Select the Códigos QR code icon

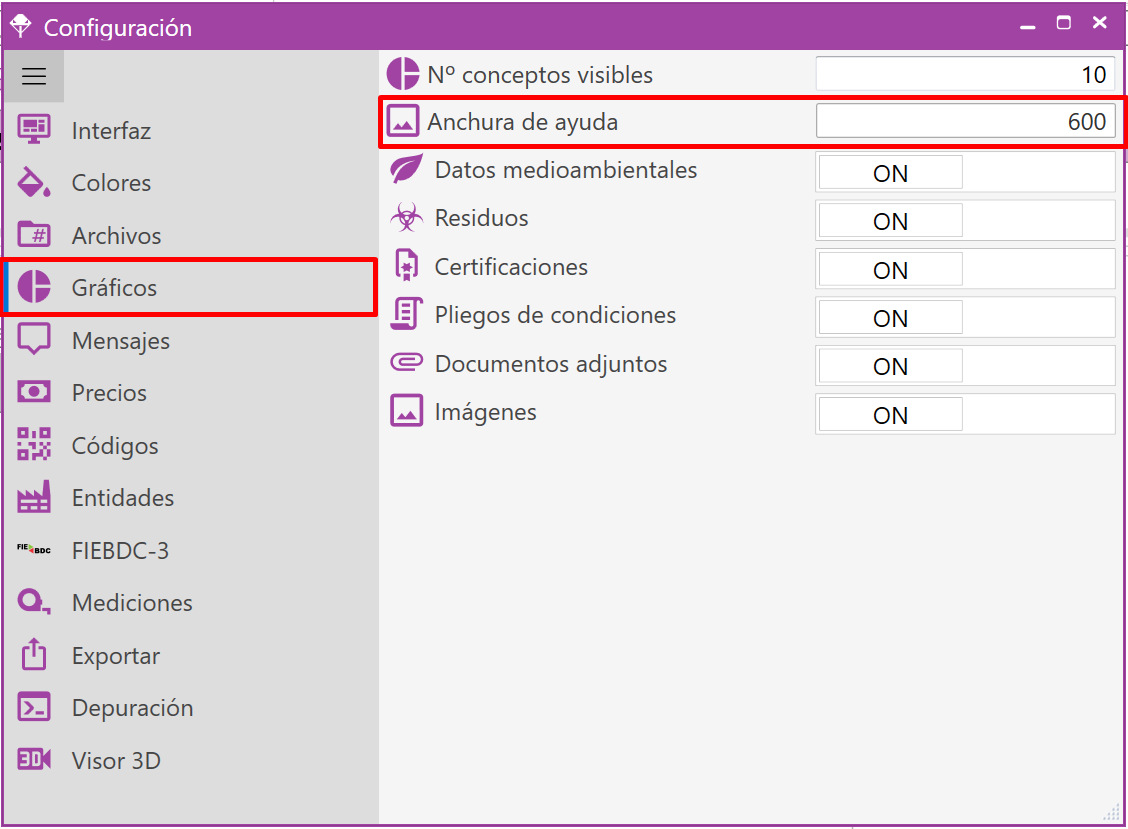tap(34, 445)
